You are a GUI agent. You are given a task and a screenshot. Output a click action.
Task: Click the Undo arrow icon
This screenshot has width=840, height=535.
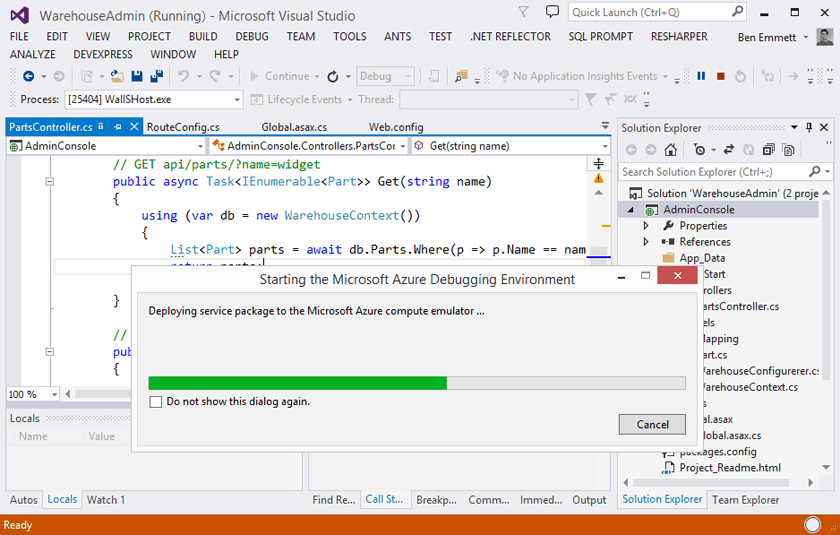click(x=183, y=76)
